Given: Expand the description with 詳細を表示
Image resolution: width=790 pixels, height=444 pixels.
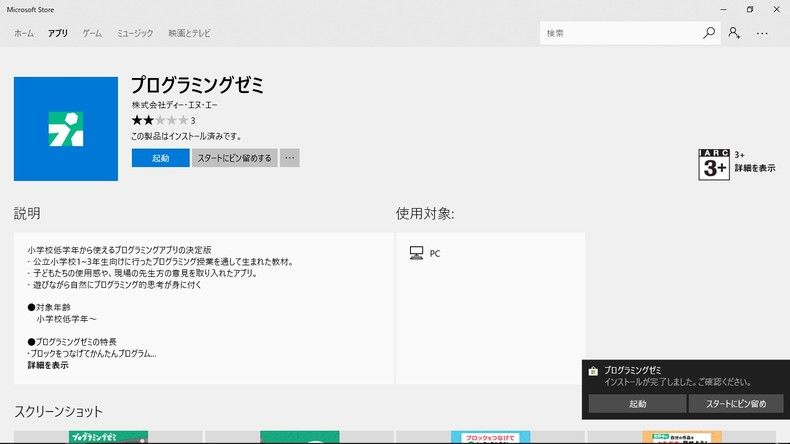Looking at the screenshot, I should pyautogui.click(x=48, y=365).
